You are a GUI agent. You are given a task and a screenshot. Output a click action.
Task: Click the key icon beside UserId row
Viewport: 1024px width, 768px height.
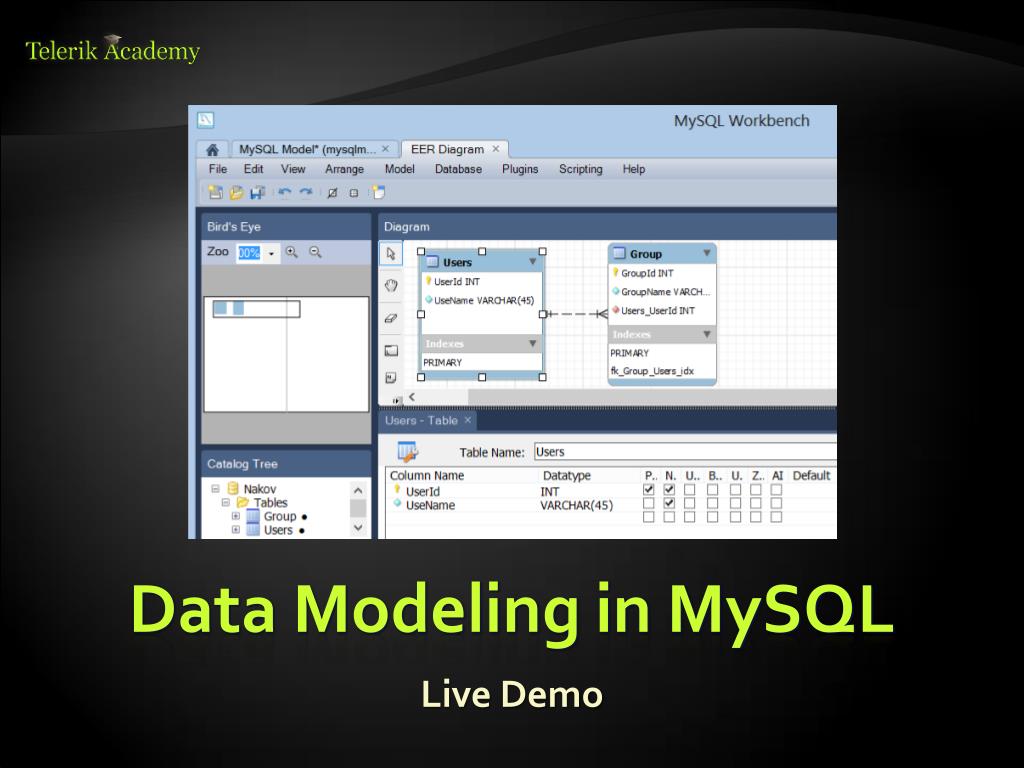point(397,490)
